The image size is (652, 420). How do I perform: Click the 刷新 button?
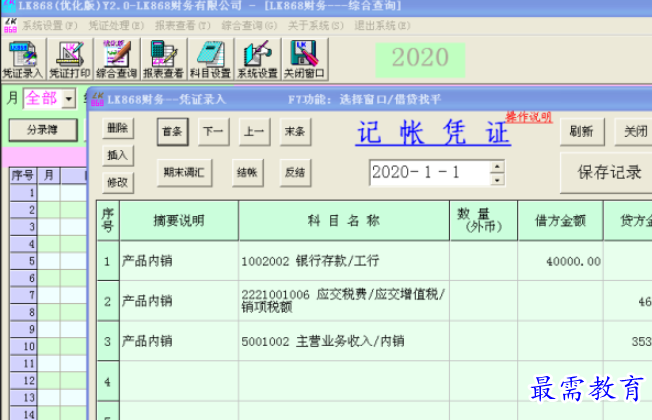tap(582, 132)
